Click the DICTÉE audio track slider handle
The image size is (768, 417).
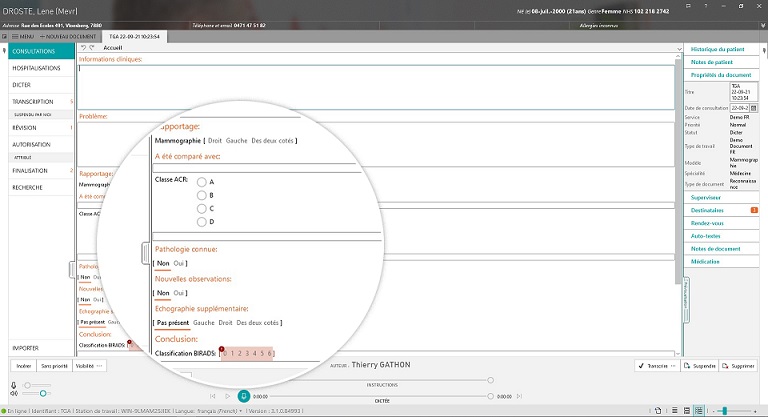pyautogui.click(x=490, y=396)
